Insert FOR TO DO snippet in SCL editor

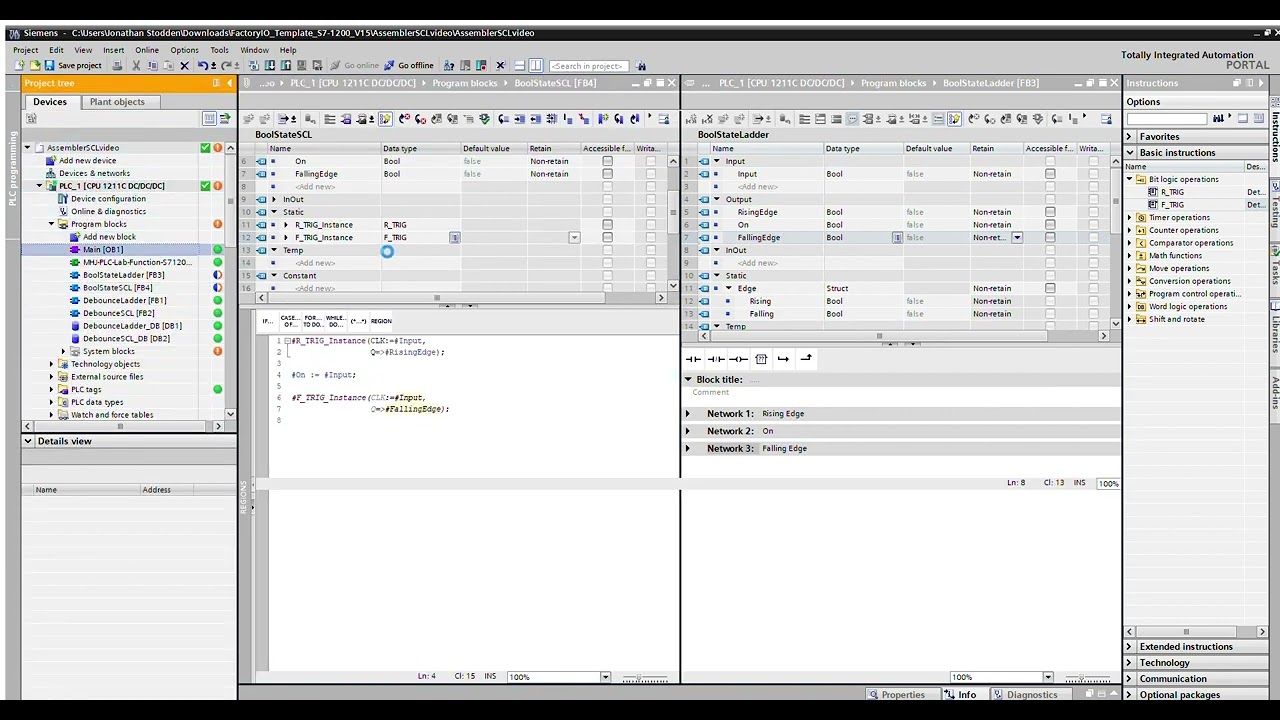(312, 321)
